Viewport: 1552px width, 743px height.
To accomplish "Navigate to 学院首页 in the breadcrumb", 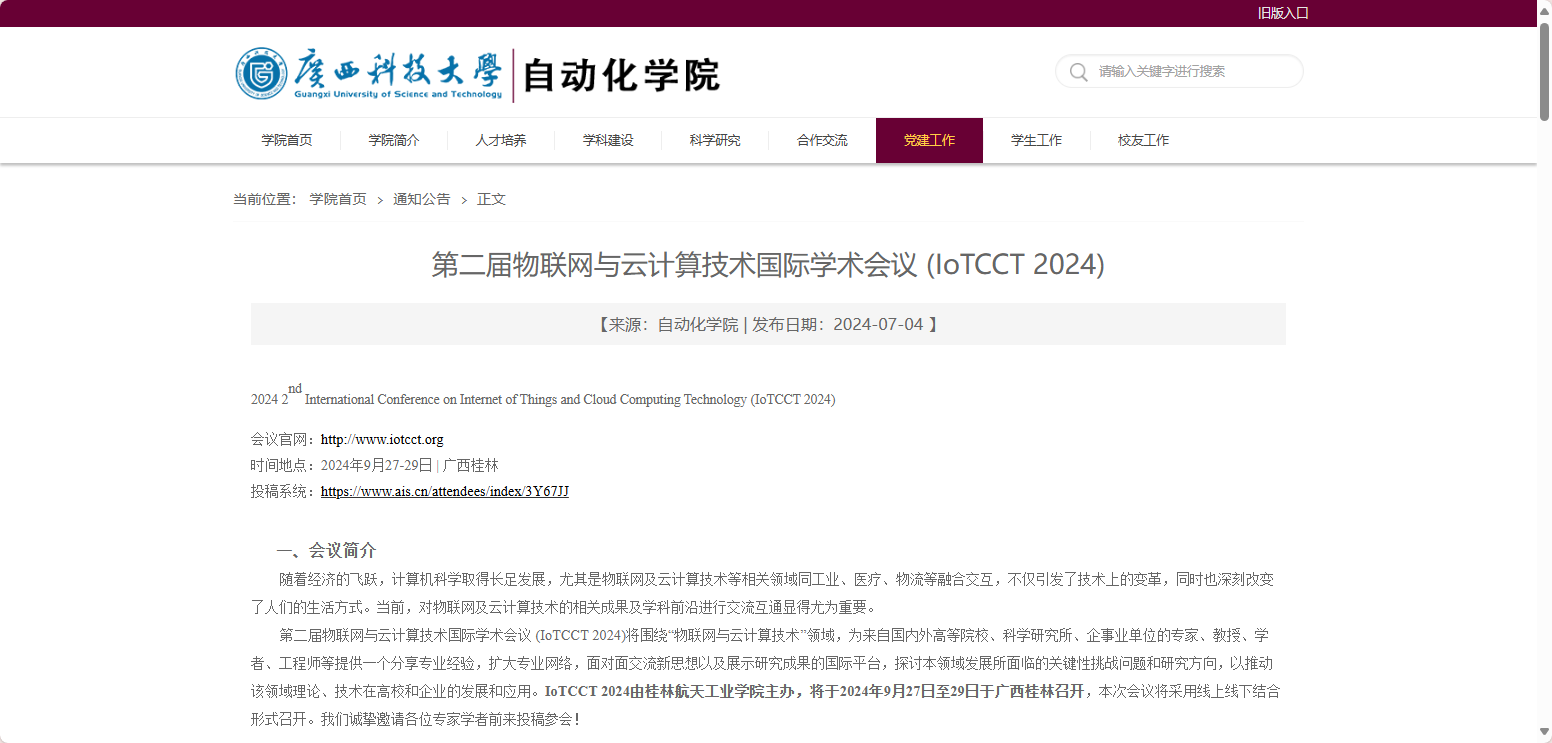I will click(336, 199).
